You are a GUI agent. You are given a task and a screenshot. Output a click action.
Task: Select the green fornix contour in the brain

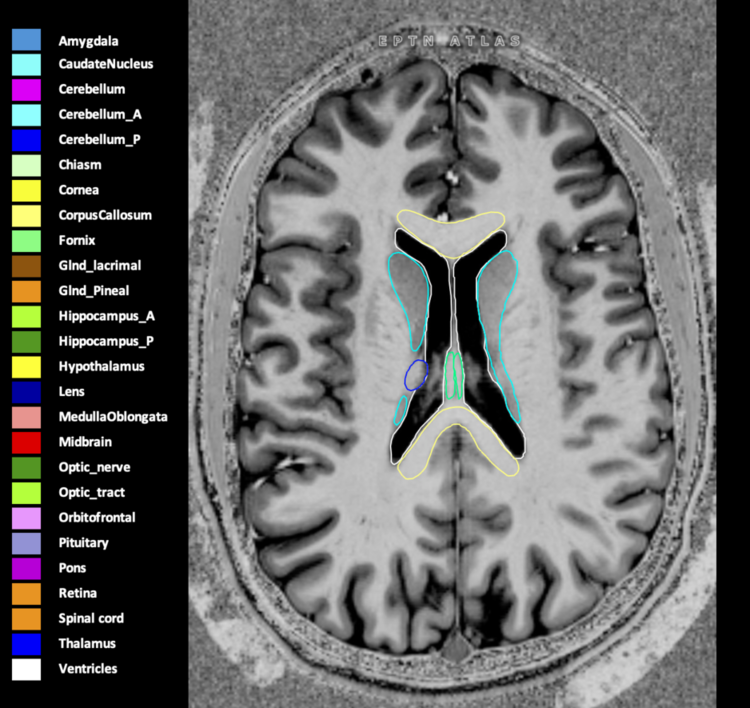pyautogui.click(x=454, y=374)
